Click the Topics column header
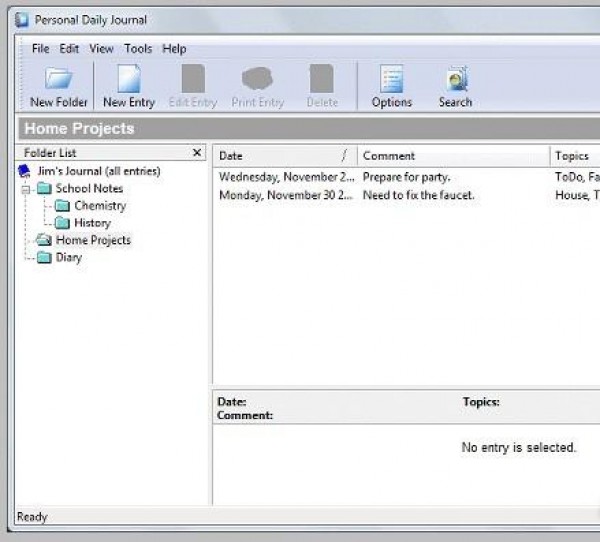This screenshot has height=542, width=600. (575, 156)
